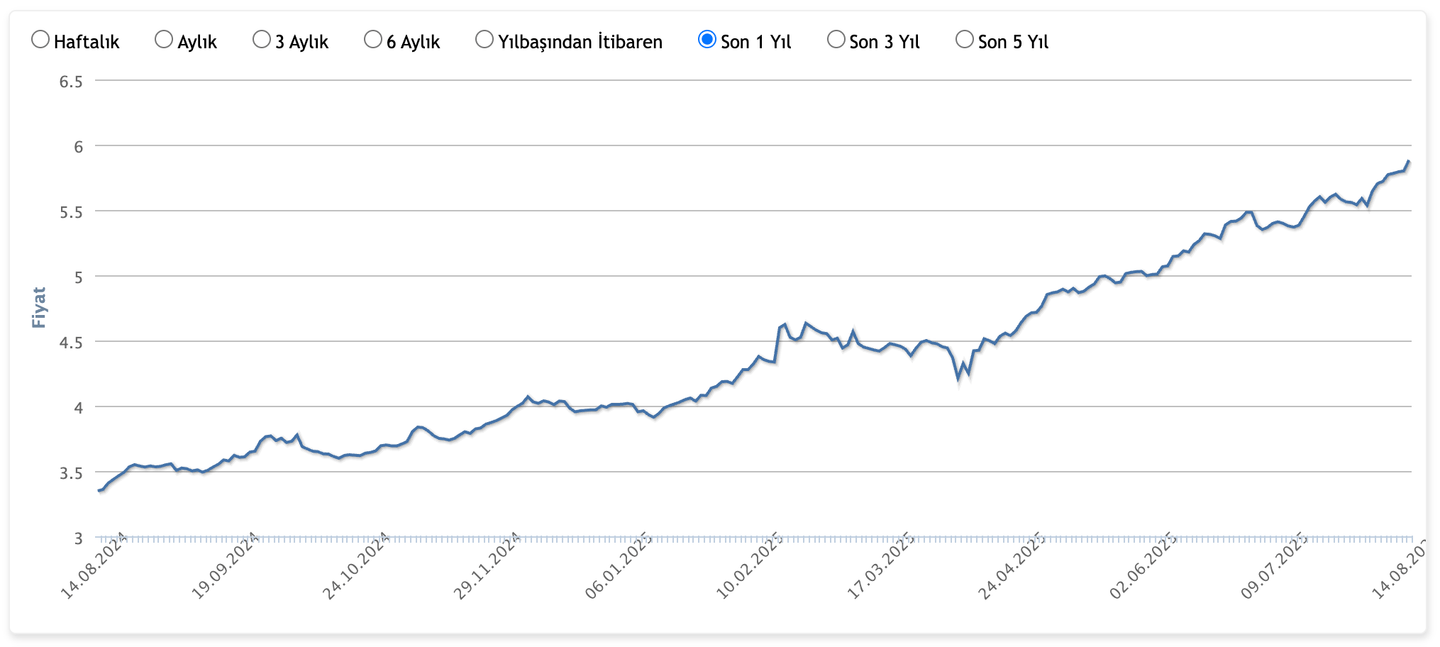
Task: Enable the 6 Aylık view
Action: (x=372, y=38)
